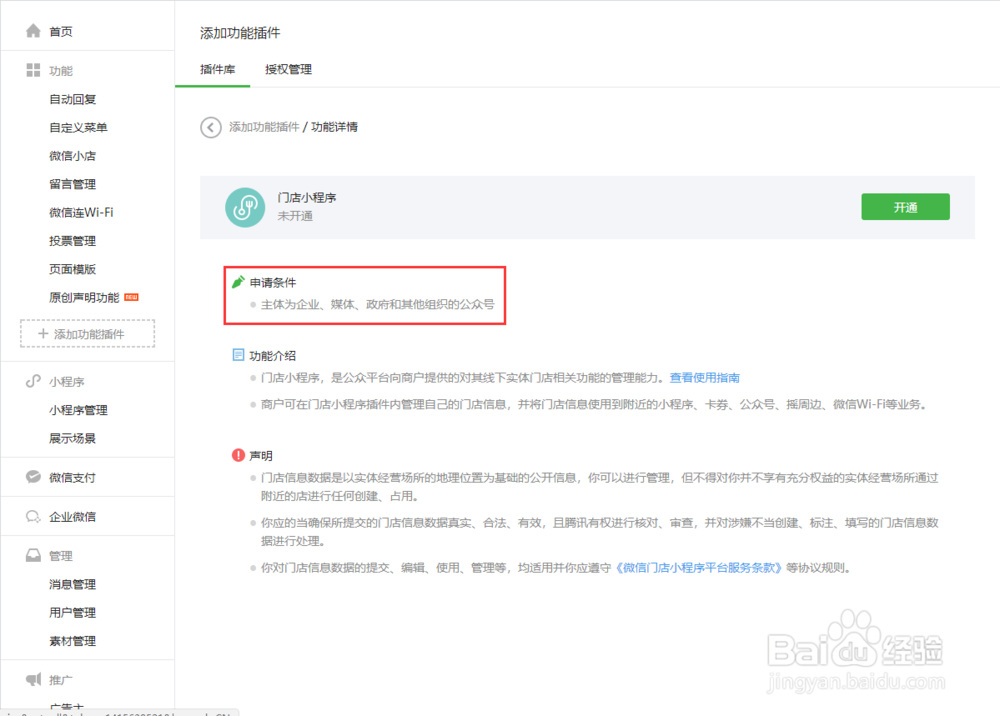The height and width of the screenshot is (716, 1000).
Task: Click the 主体为企业、媒体 condition text
Action: coord(378,304)
